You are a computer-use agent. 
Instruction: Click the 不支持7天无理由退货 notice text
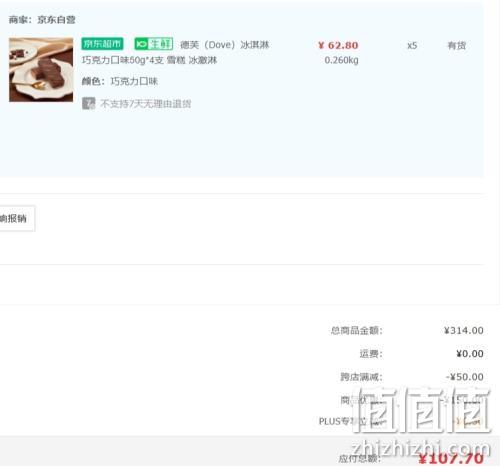click(x=146, y=104)
